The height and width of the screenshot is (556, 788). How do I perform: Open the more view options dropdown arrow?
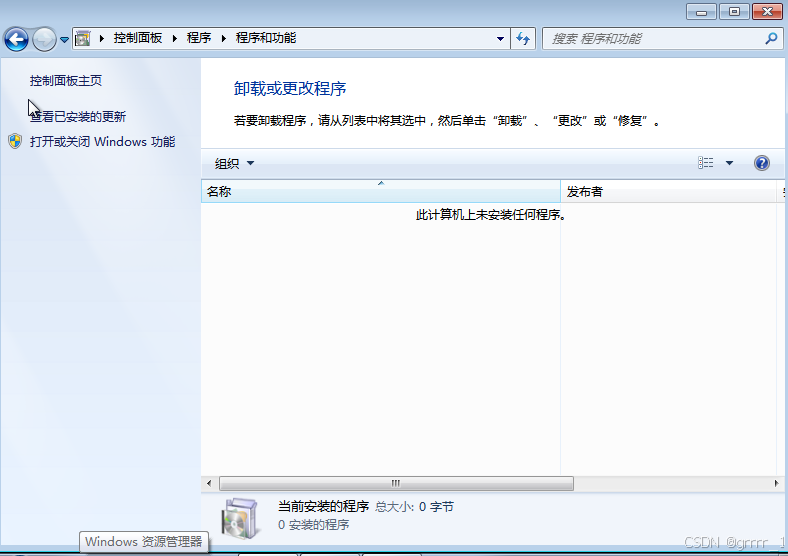click(729, 163)
